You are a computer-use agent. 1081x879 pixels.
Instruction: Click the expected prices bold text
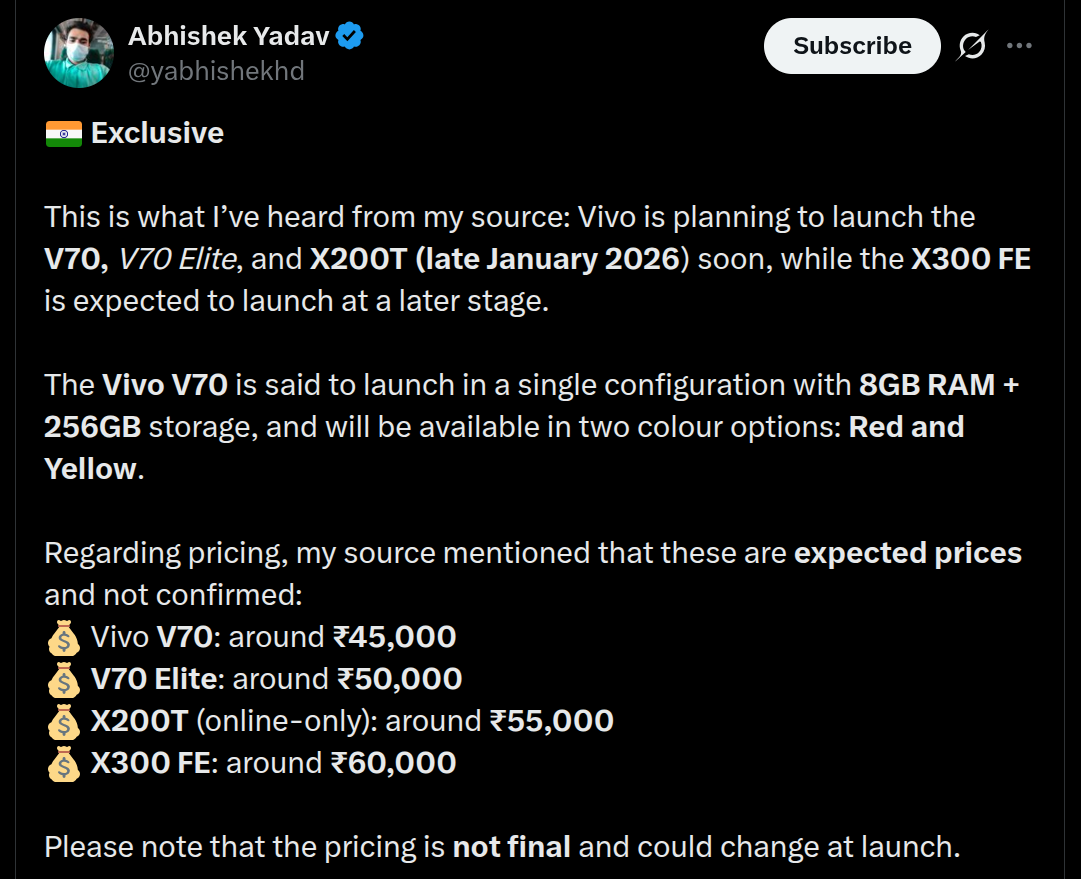click(908, 552)
